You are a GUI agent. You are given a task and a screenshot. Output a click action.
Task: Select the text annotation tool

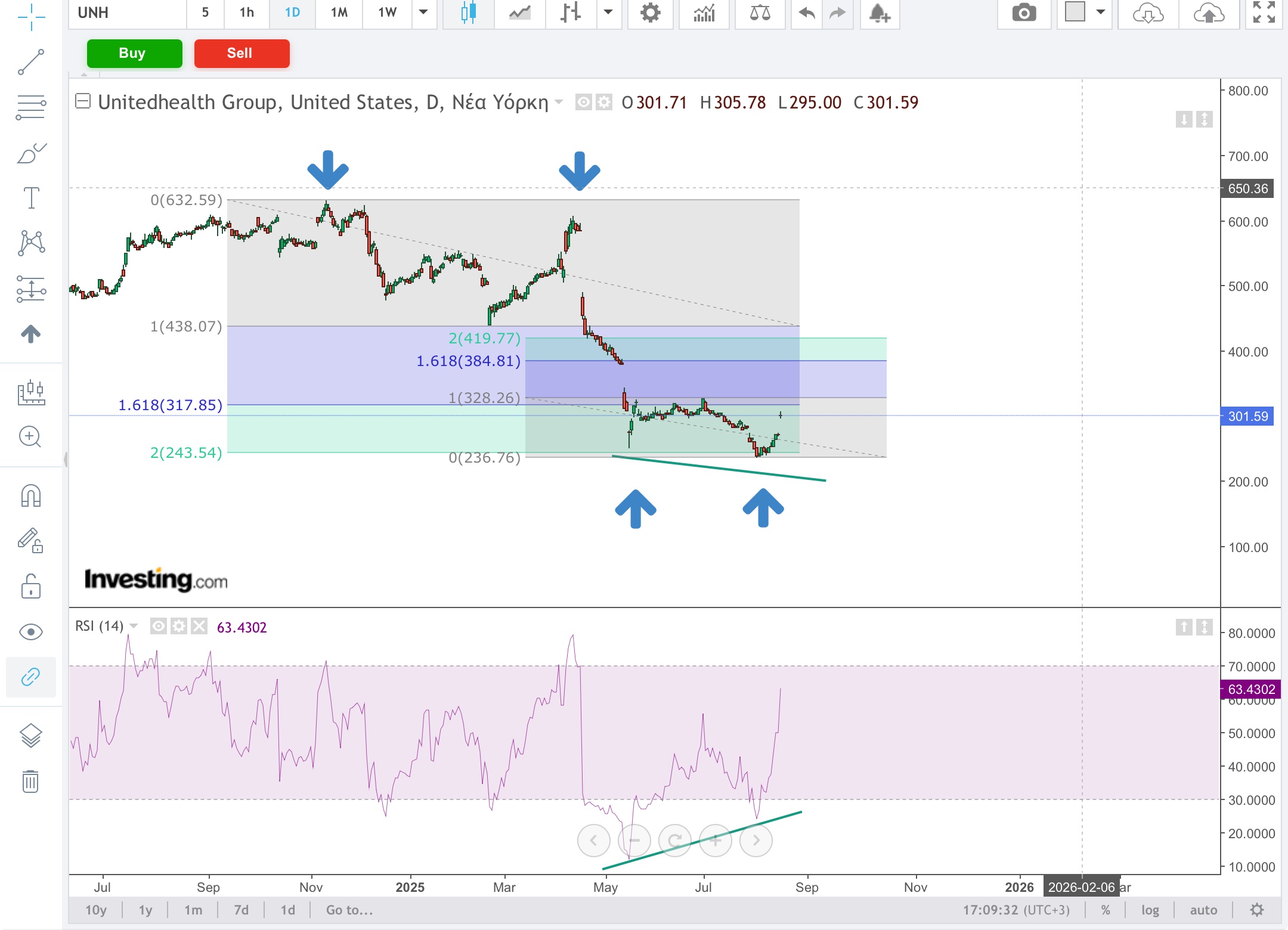[x=31, y=198]
